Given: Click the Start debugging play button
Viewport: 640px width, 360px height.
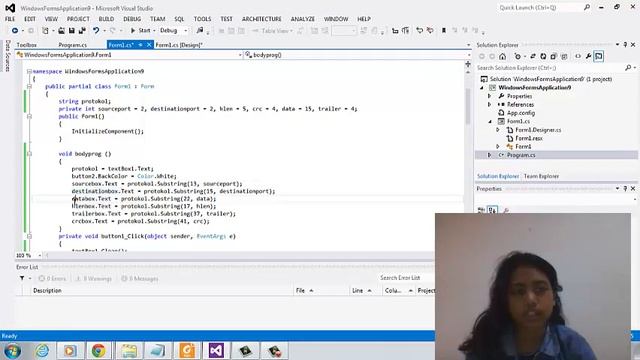Looking at the screenshot, I should click(140, 31).
